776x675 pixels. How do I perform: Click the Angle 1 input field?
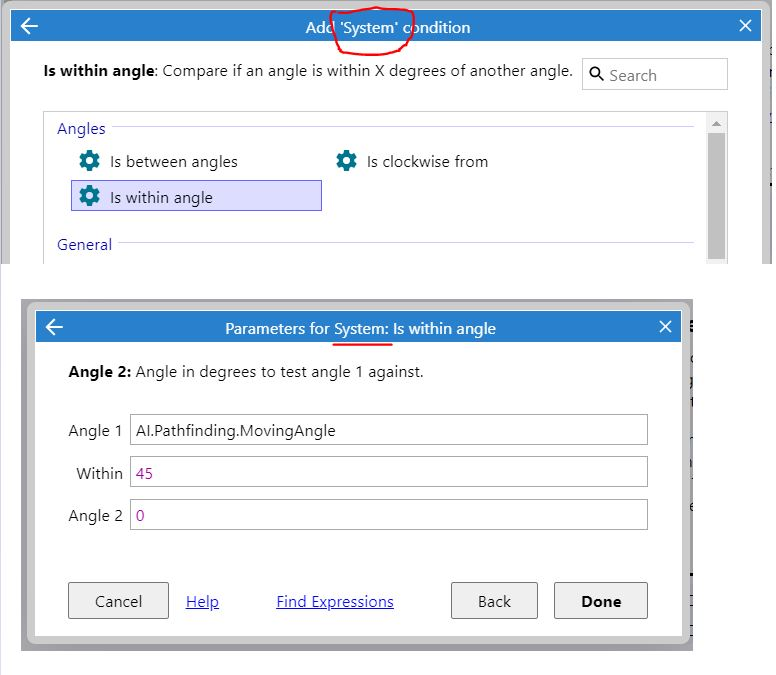coord(388,430)
